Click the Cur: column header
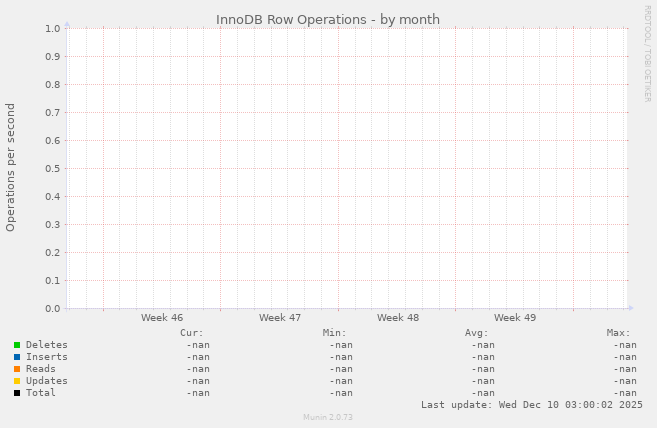657x428 pixels. pos(191,333)
